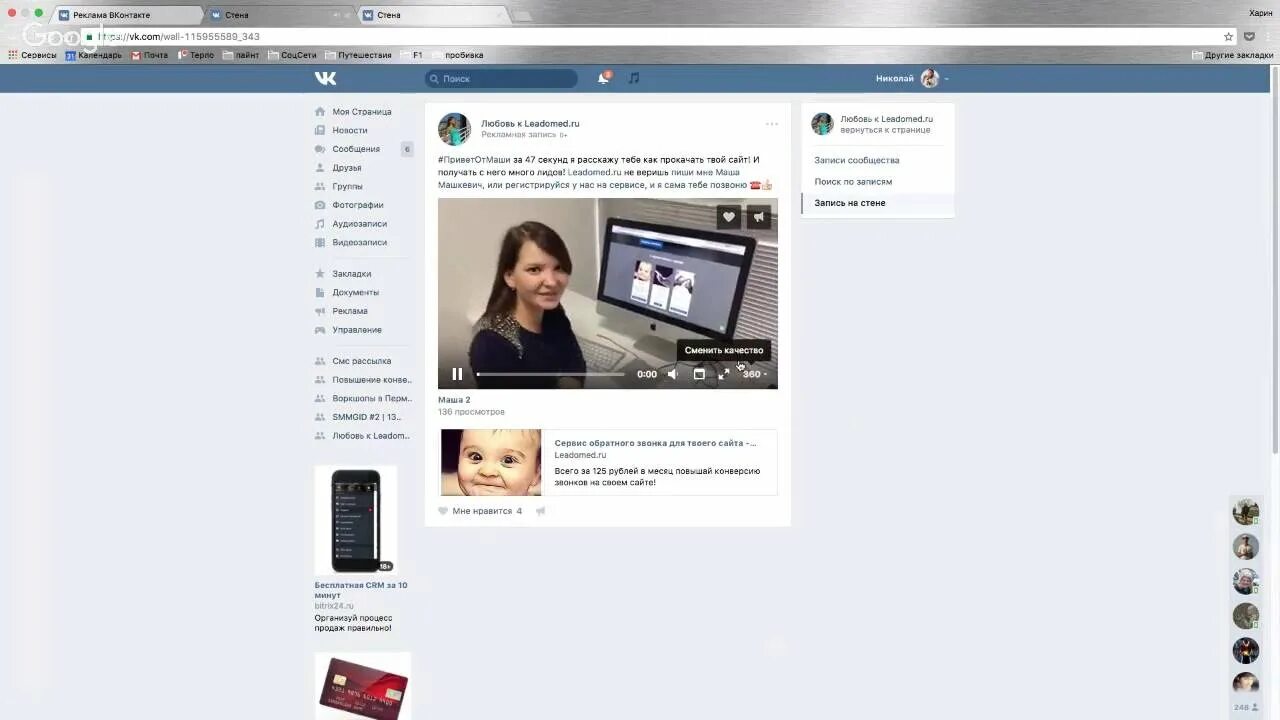The width and height of the screenshot is (1280, 720).
Task: Open Группы in the sidebar
Action: point(348,186)
